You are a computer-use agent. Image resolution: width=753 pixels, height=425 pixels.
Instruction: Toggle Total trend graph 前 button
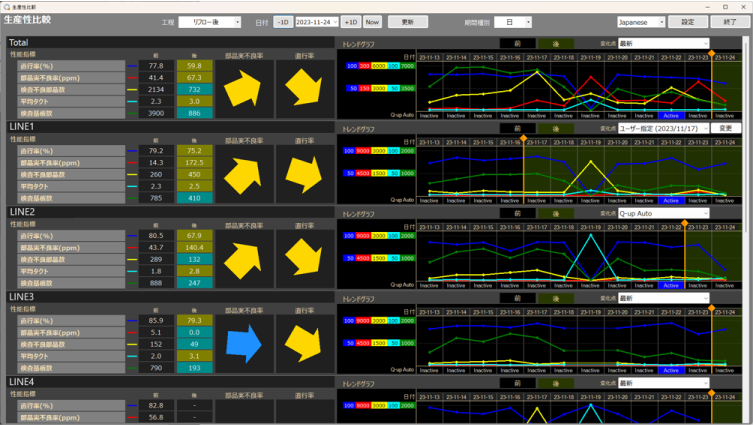(517, 43)
